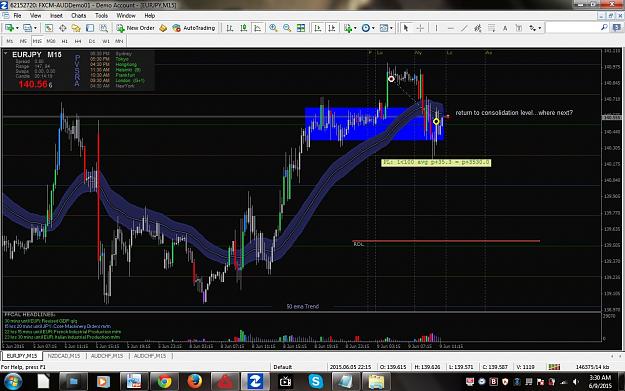Toggle Chart Shift button
This screenshot has width=625, height=391.
(x=331, y=28)
